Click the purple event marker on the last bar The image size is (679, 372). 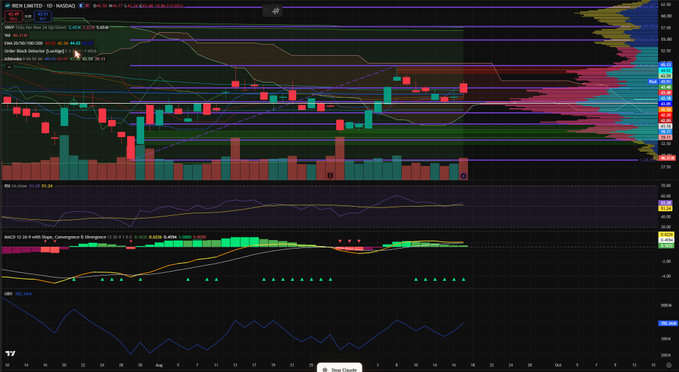coord(463,175)
